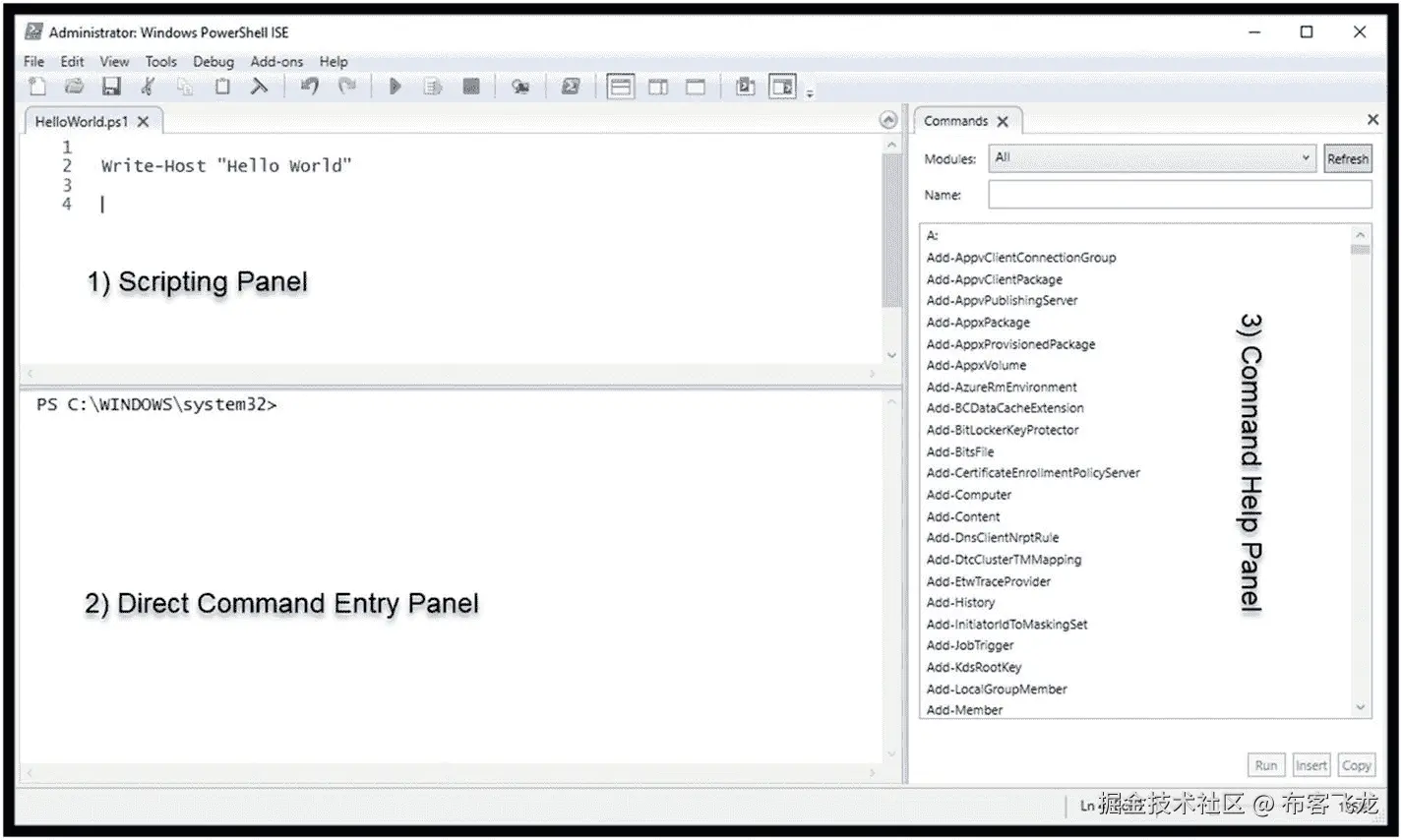This screenshot has height=840, width=1402.
Task: Maximize the script pane via the toolbar icon
Action: [696, 87]
